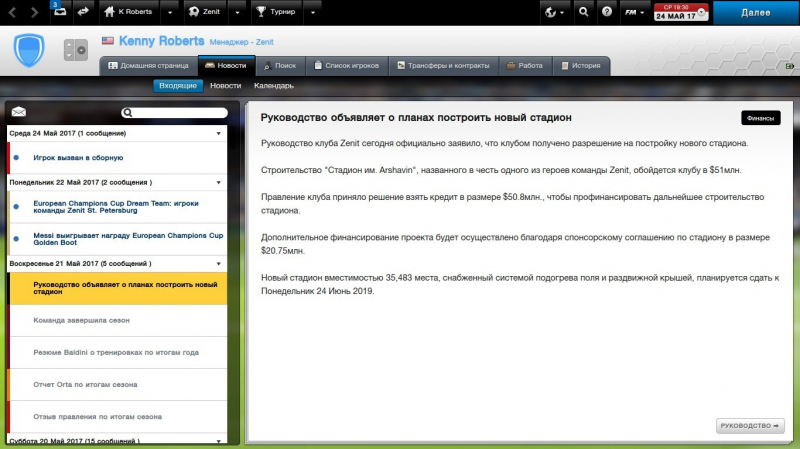
Task: Go forward with the right arrow
Action: click(x=34, y=12)
